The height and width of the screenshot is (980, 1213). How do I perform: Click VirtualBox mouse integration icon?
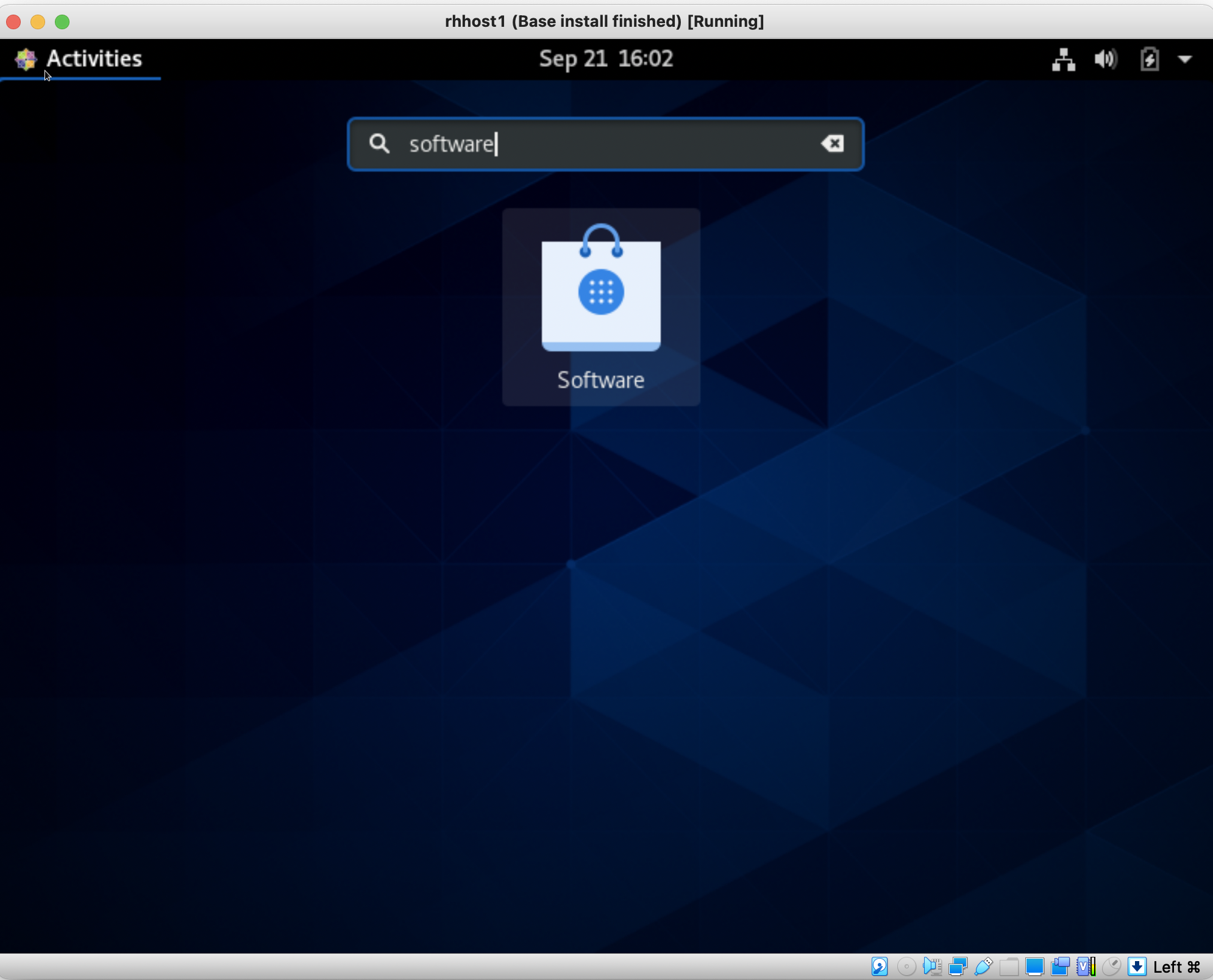(x=1111, y=967)
